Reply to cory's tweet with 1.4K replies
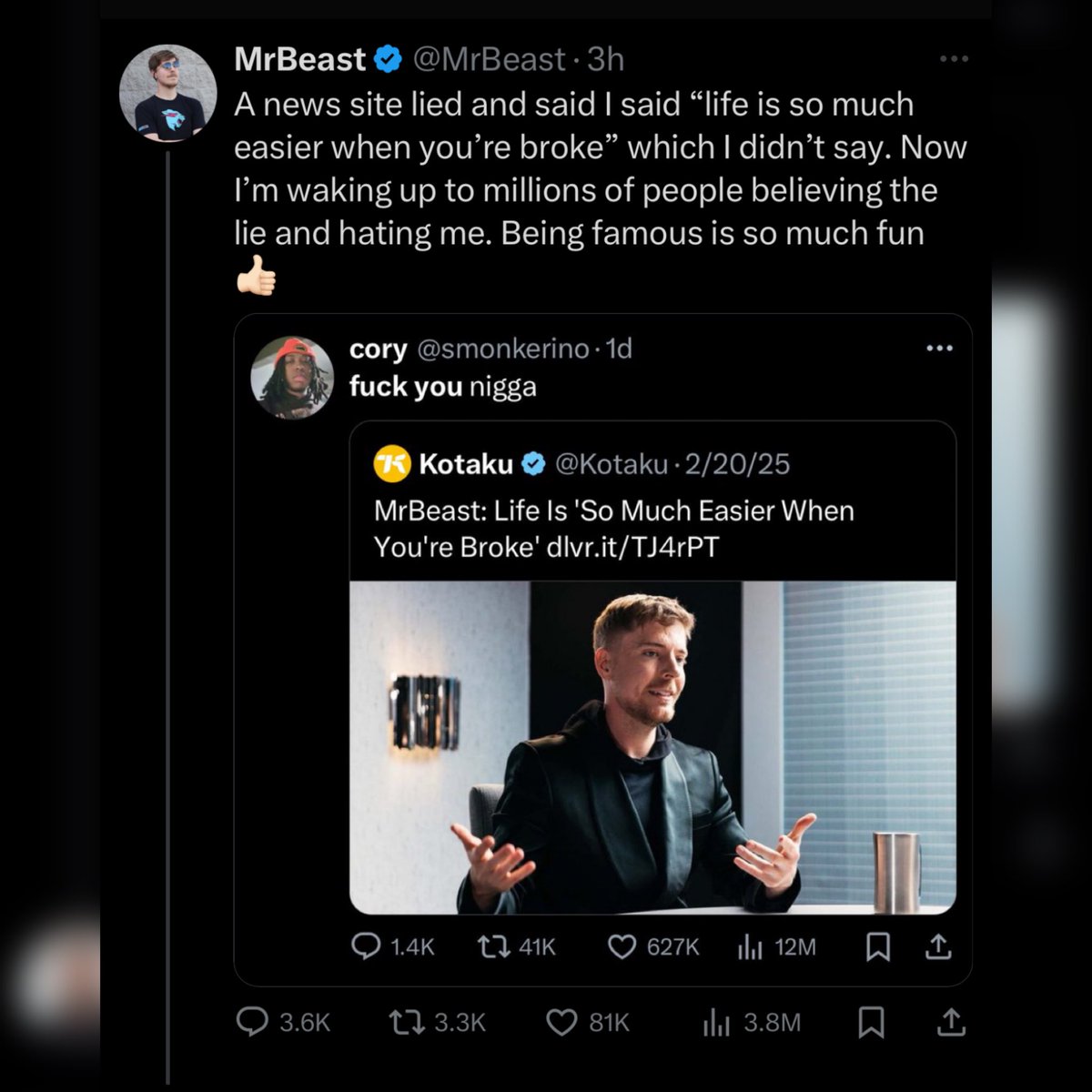Viewport: 1092px width, 1092px height. (366, 947)
